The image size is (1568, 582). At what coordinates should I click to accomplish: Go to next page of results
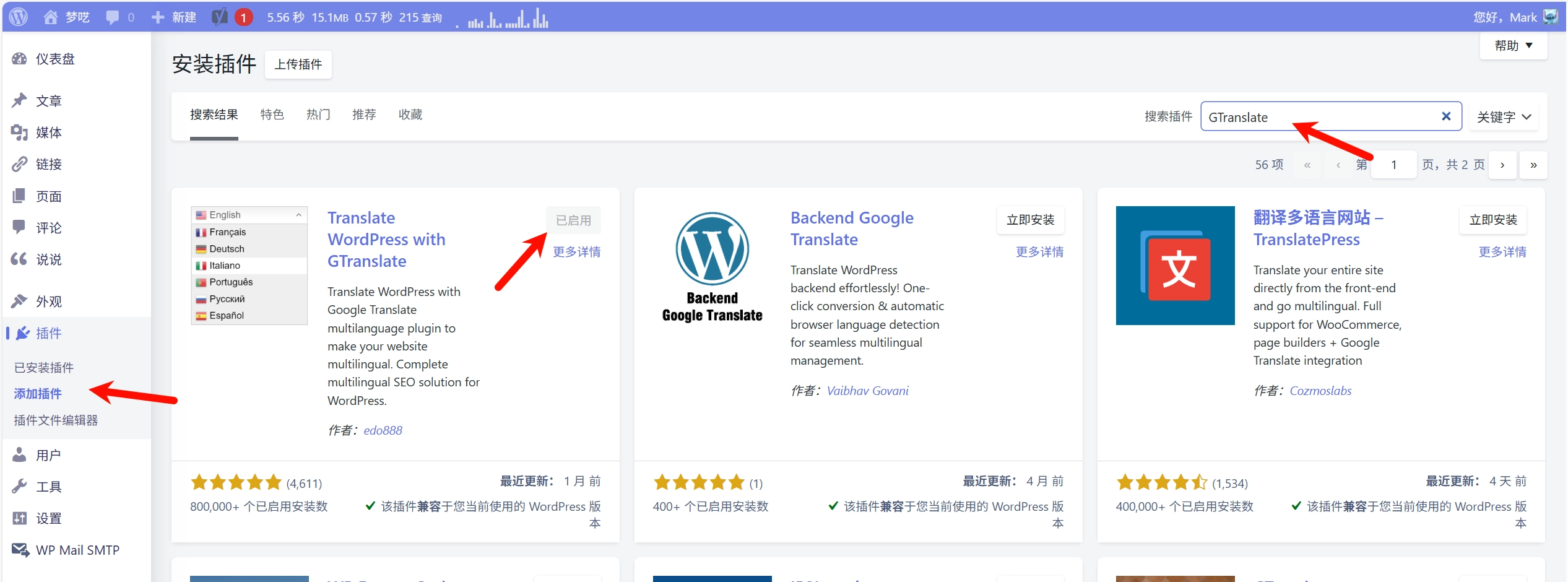(x=1502, y=165)
